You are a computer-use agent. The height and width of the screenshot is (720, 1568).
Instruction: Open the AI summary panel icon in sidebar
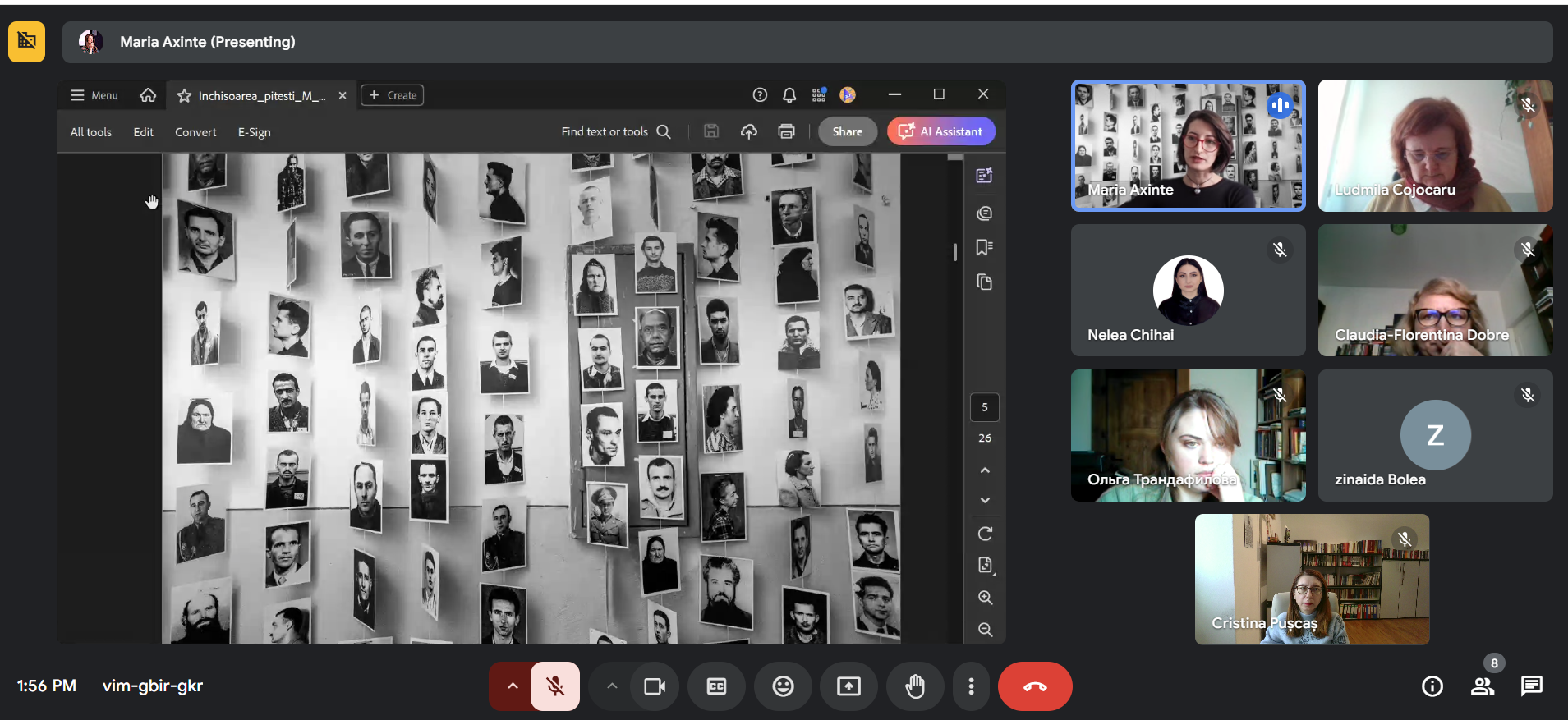click(985, 176)
